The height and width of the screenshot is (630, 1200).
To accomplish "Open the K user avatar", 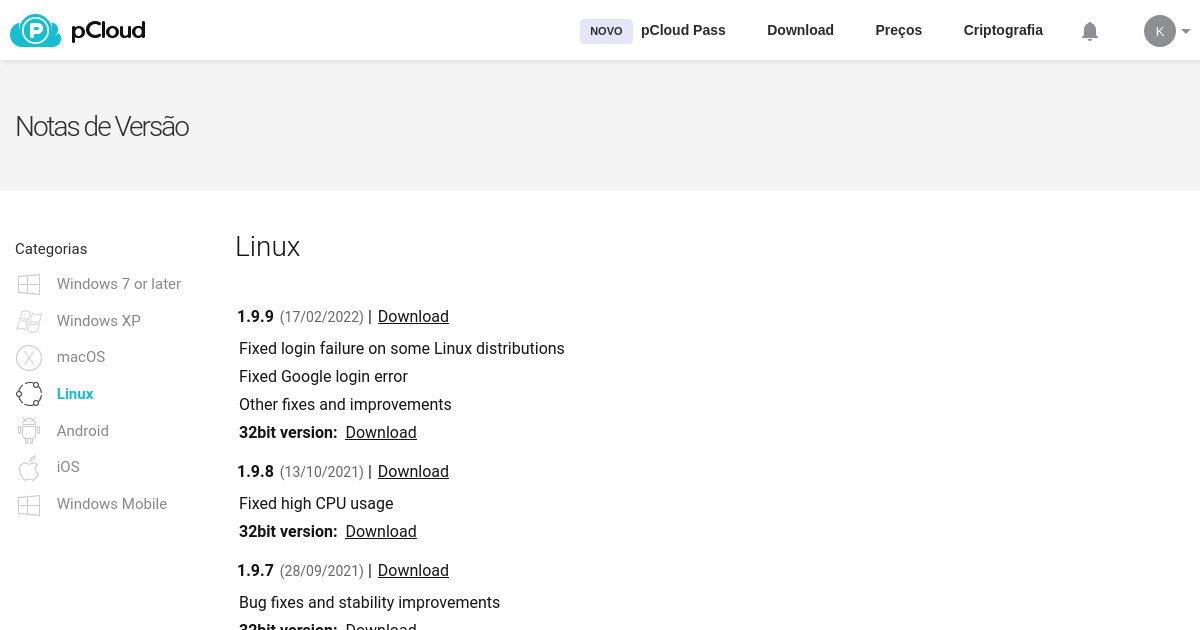I will pyautogui.click(x=1159, y=31).
